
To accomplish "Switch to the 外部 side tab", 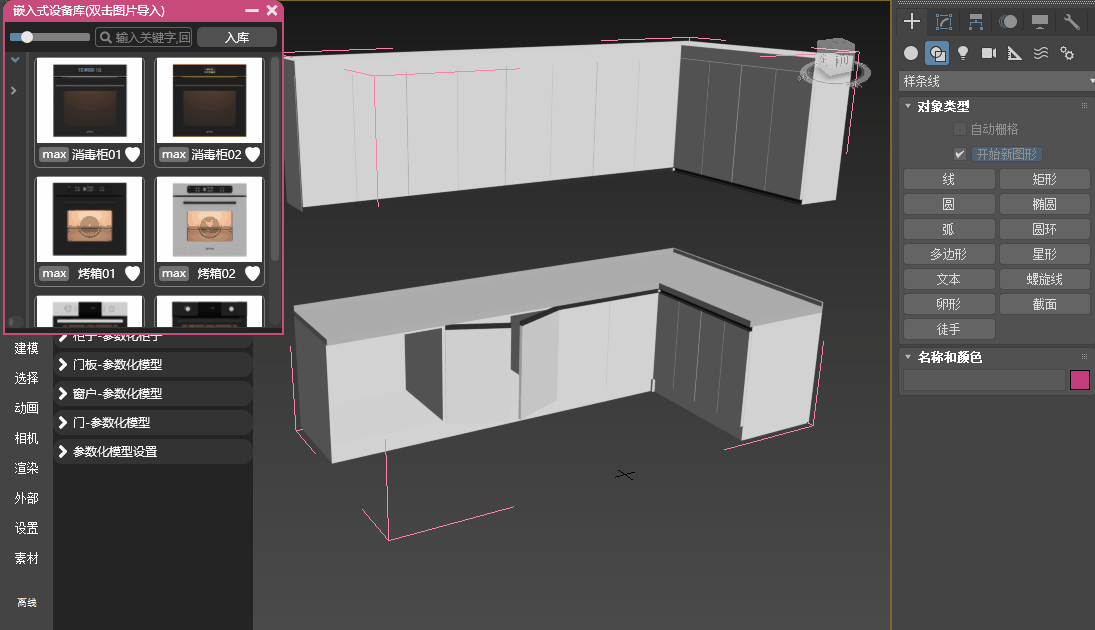I will coord(27,498).
